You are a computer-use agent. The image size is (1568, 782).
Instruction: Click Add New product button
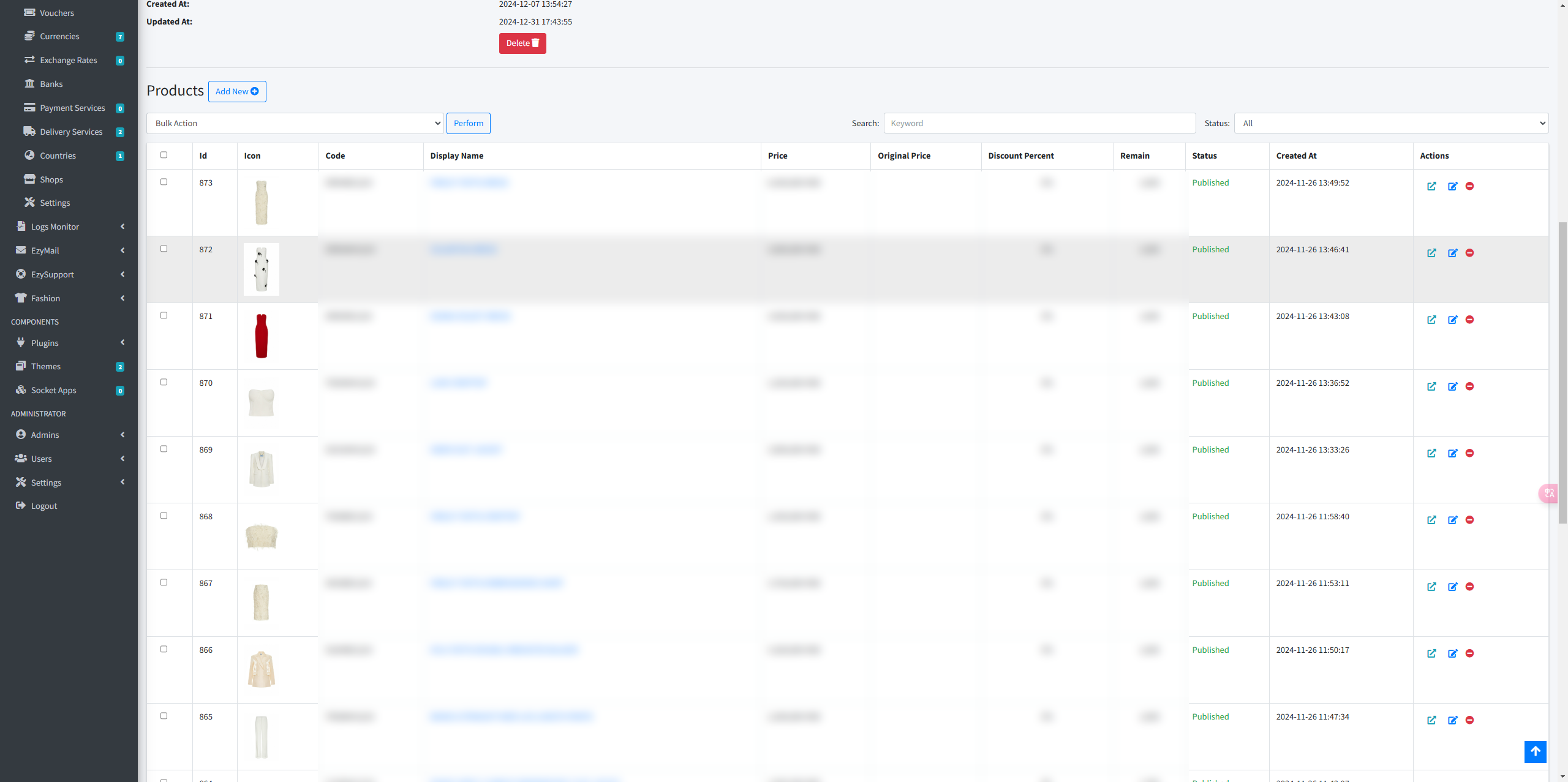pos(237,91)
